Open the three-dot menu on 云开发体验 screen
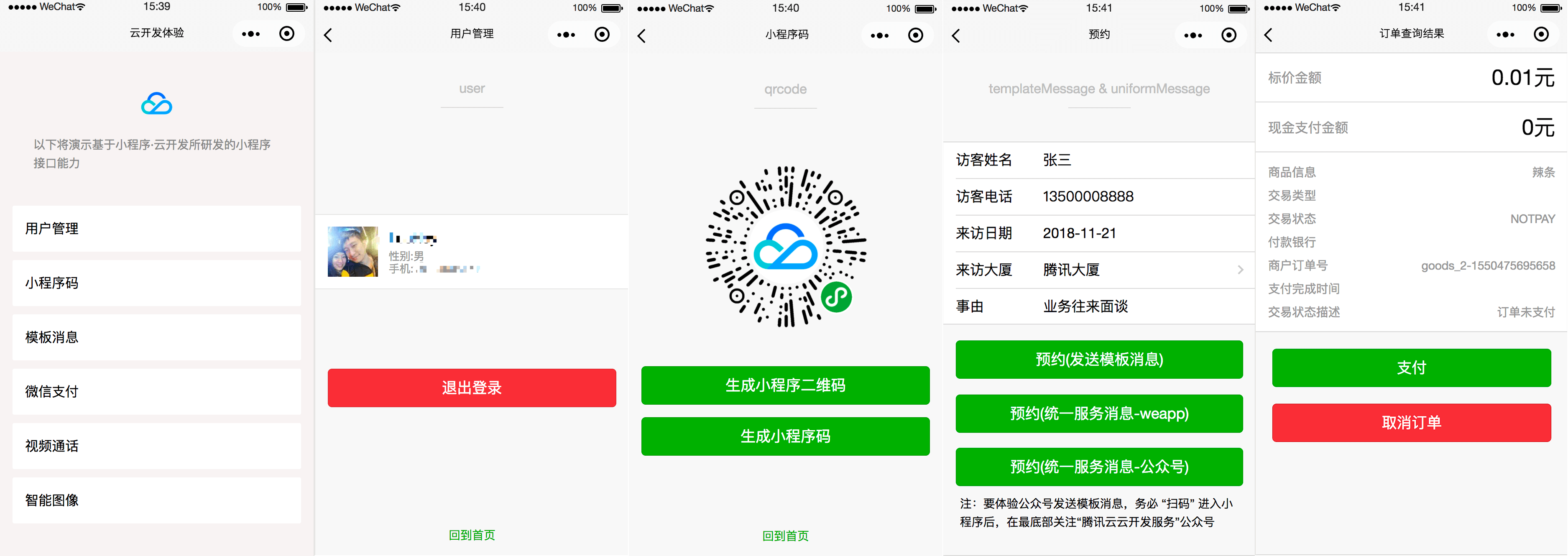The width and height of the screenshot is (1568, 556). 251,34
